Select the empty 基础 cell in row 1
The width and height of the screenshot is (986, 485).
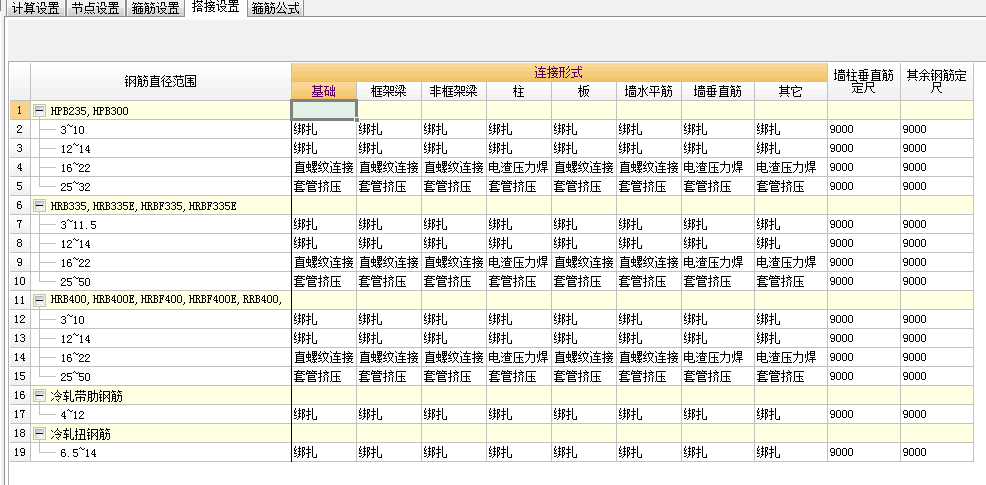(x=324, y=110)
